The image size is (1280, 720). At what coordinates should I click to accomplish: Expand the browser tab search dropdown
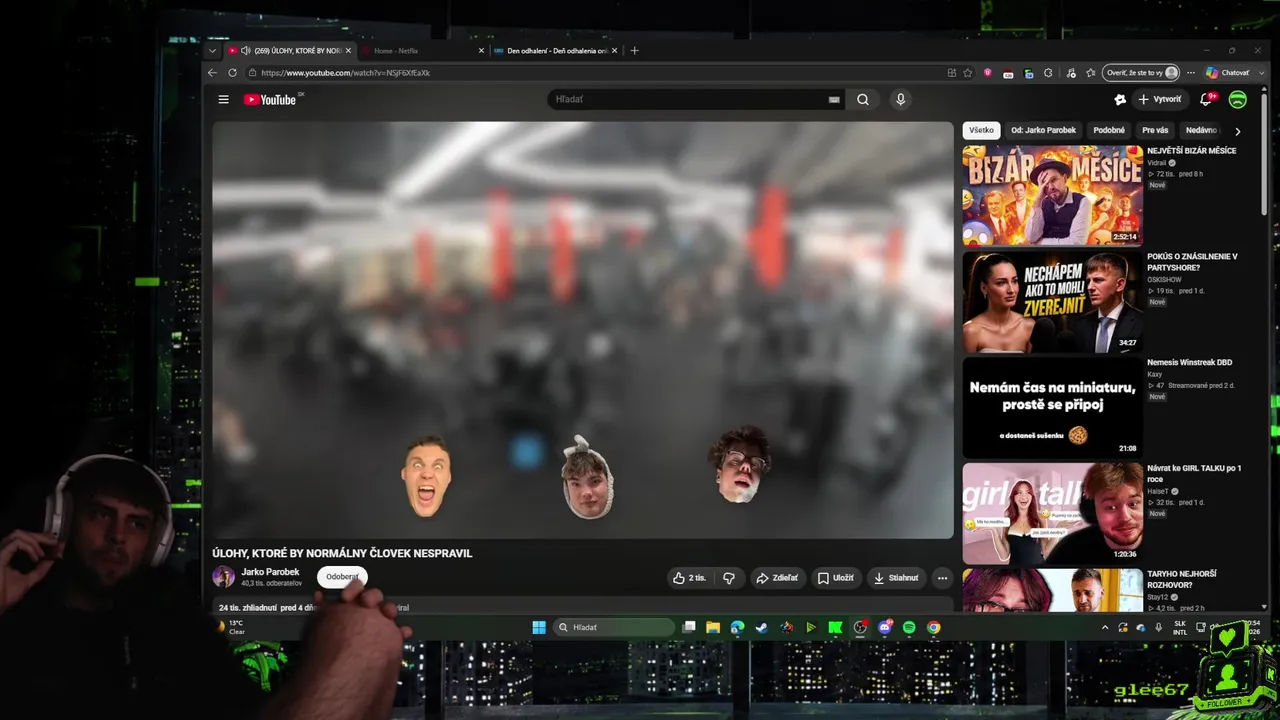[x=212, y=51]
